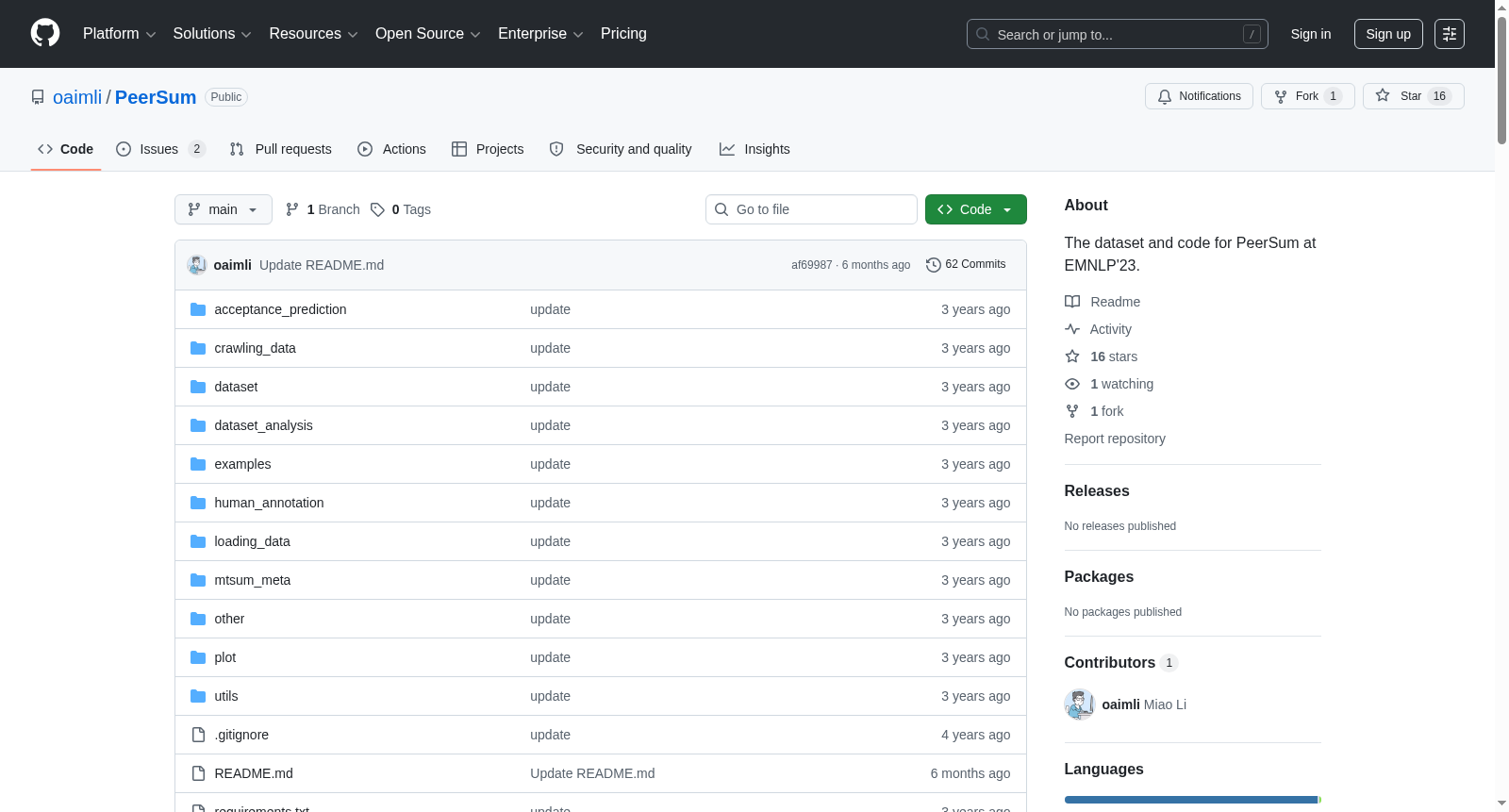The image size is (1509, 812).
Task: Open the green Code dropdown button
Action: tap(976, 209)
